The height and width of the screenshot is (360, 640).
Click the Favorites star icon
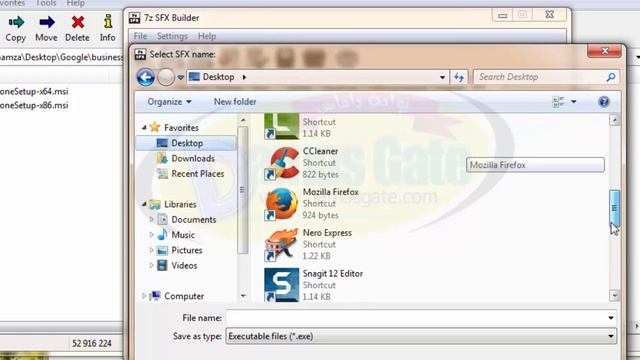coord(155,127)
